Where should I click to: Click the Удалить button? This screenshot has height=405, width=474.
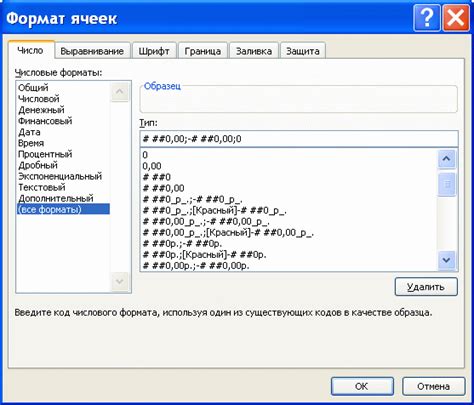coord(426,287)
